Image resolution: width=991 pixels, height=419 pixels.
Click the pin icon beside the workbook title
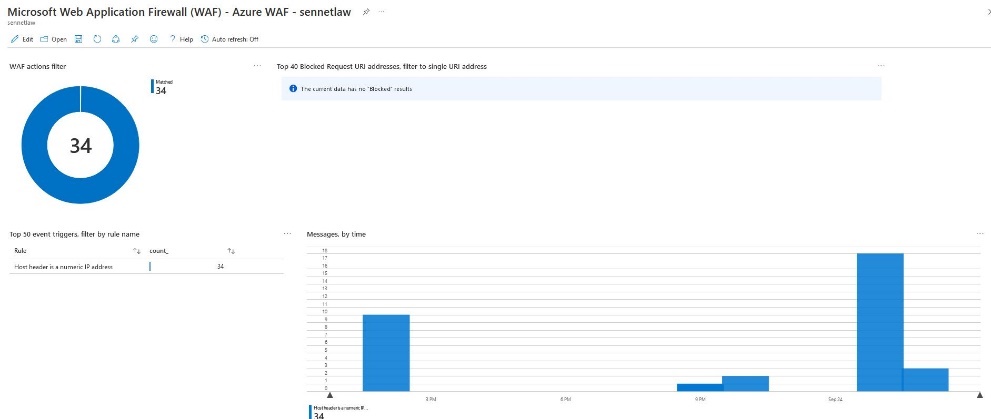point(365,10)
